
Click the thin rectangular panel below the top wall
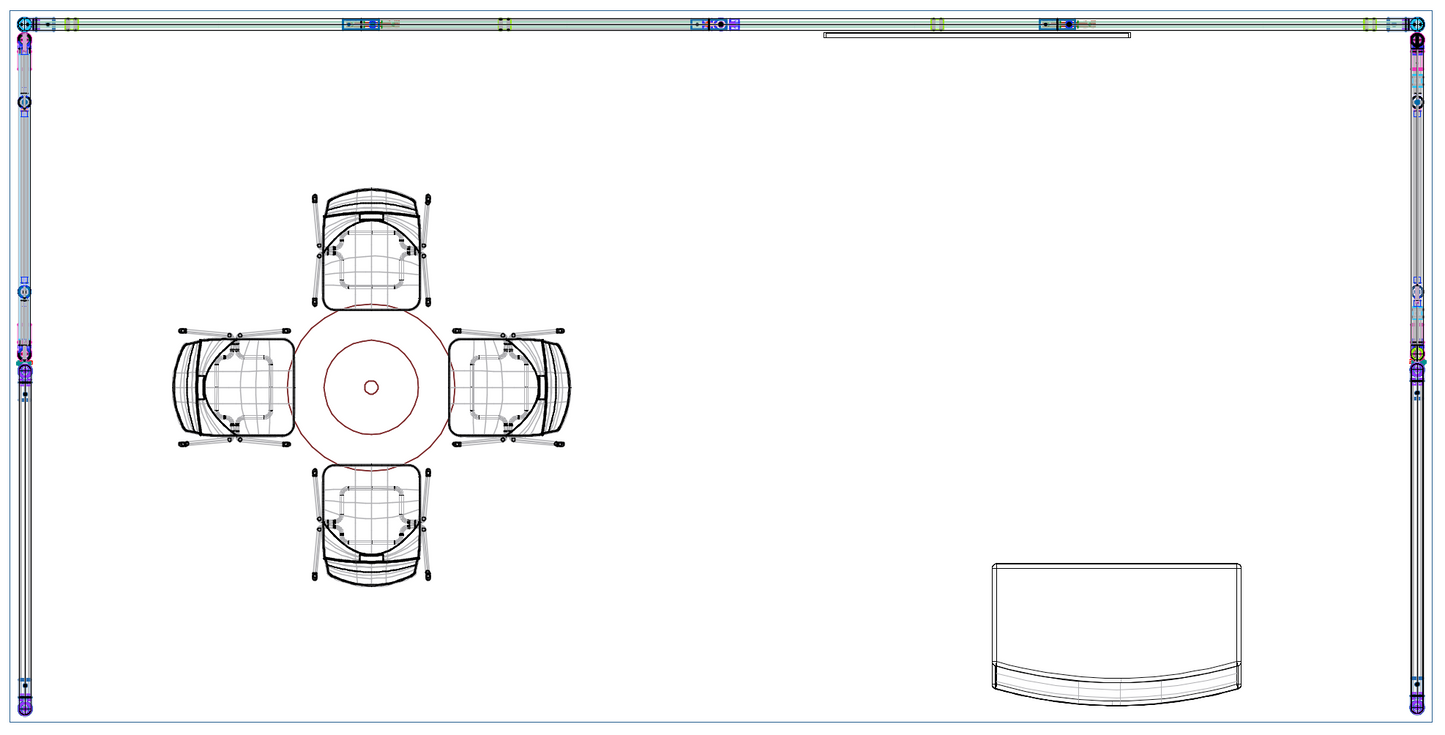pyautogui.click(x=976, y=35)
